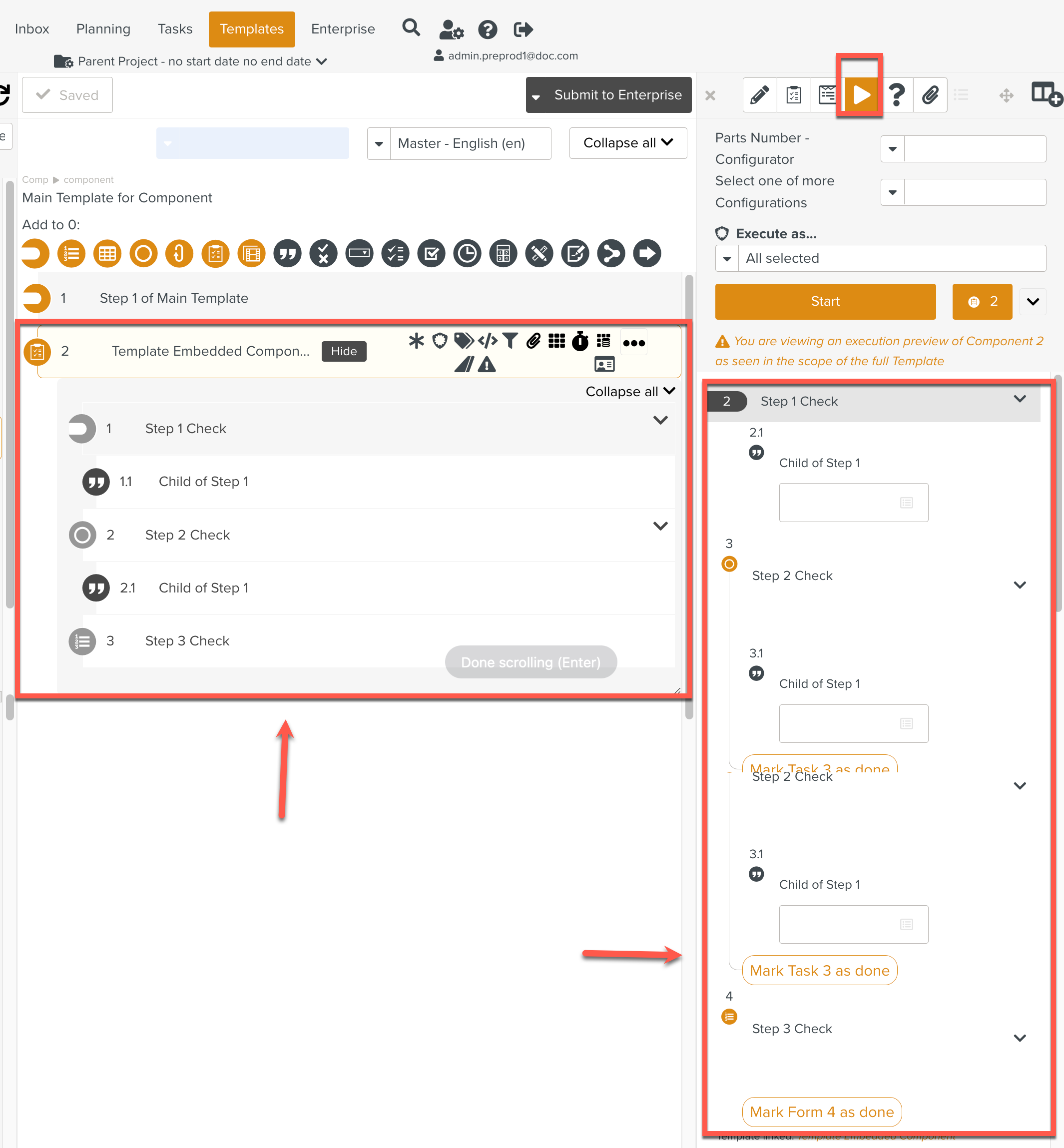Click the ID card icon on component row
The image size is (1064, 1148).
604,365
